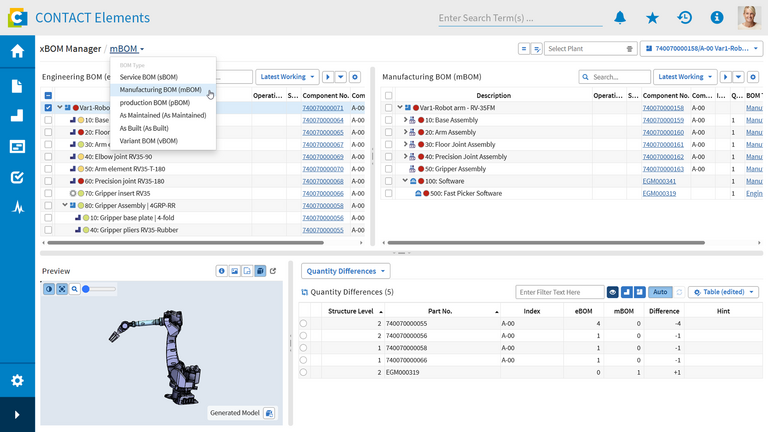Click the checked-lines icon left of Select Plant
This screenshot has height=432, width=768.
pyautogui.click(x=537, y=48)
